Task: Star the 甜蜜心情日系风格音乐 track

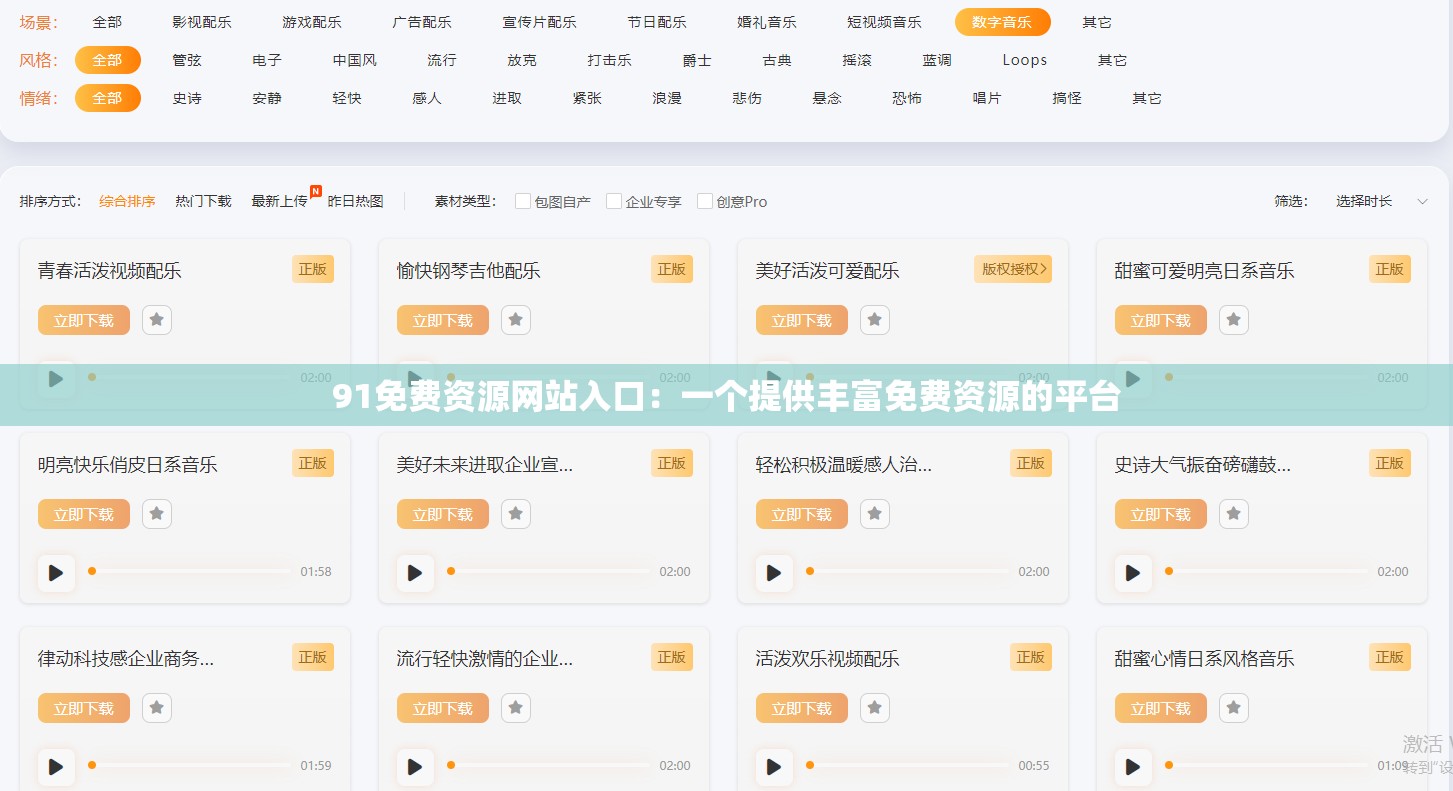Action: pyautogui.click(x=1234, y=708)
